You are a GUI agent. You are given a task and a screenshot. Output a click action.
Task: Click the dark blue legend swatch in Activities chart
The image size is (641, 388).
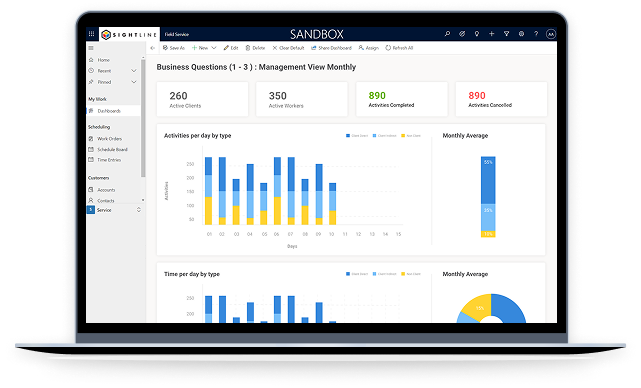tap(348, 135)
